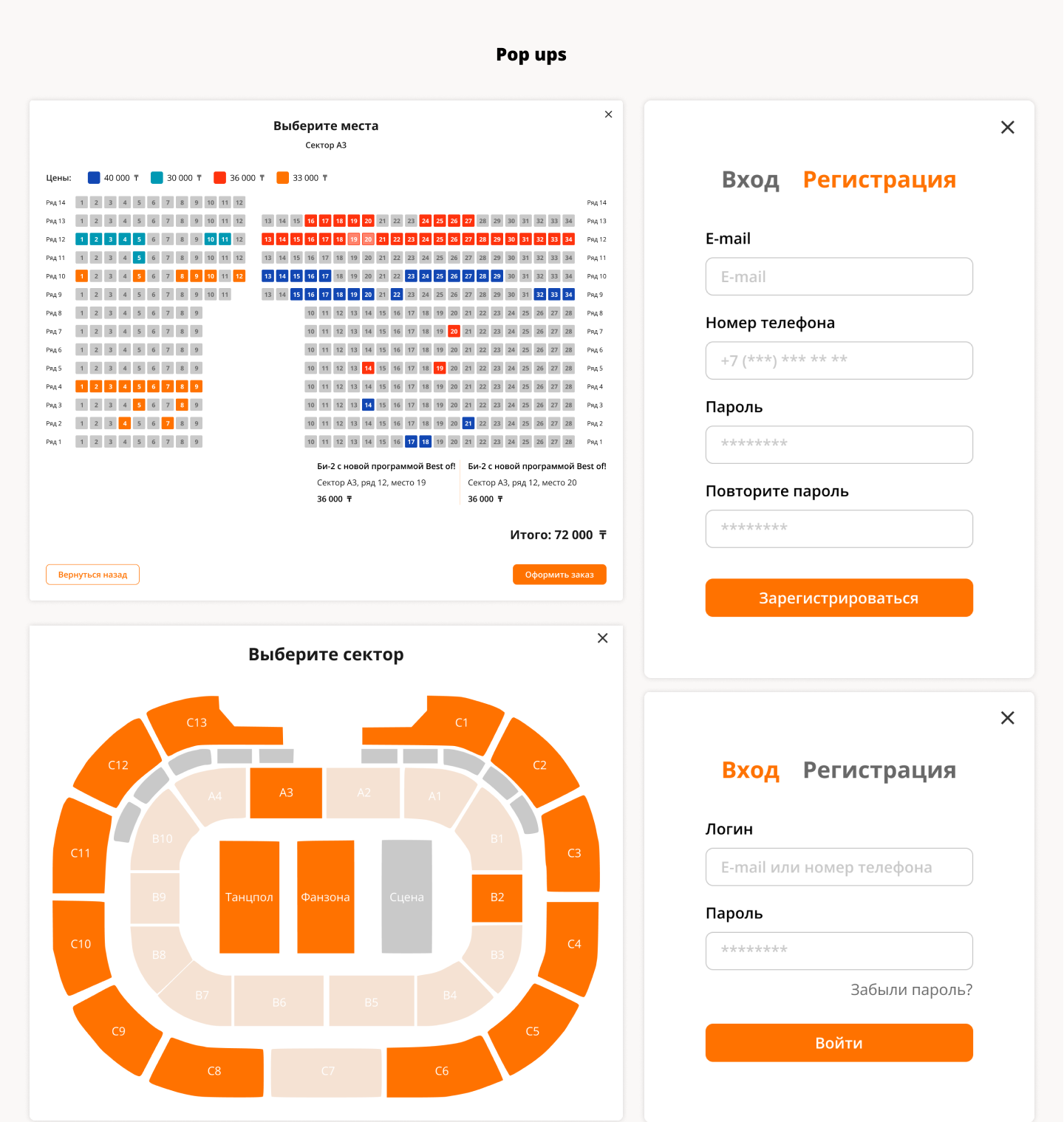Select sector A3 on the arena map
Image resolution: width=1064 pixels, height=1122 pixels.
(x=286, y=793)
